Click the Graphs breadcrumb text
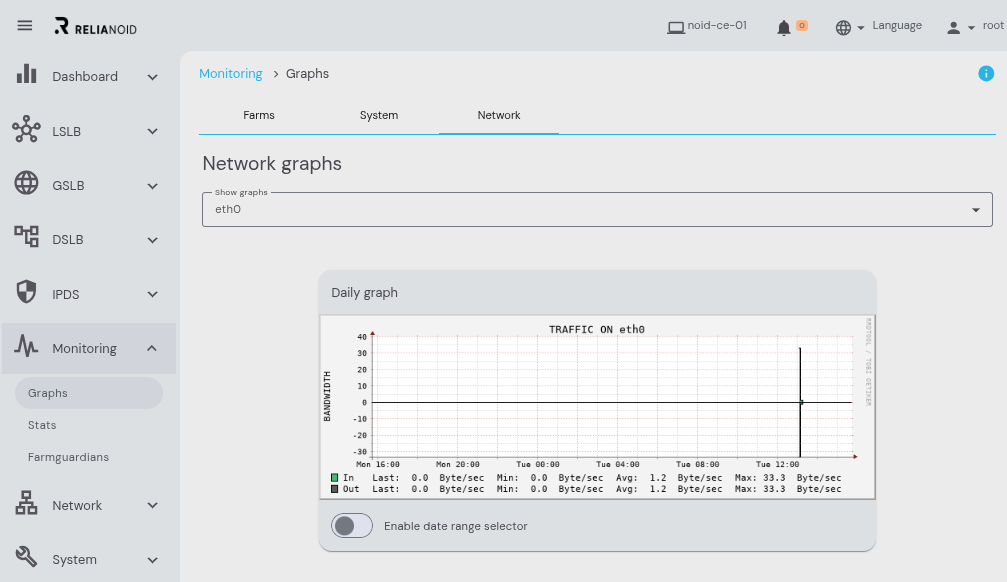Image resolution: width=1007 pixels, height=582 pixels. pyautogui.click(x=307, y=74)
